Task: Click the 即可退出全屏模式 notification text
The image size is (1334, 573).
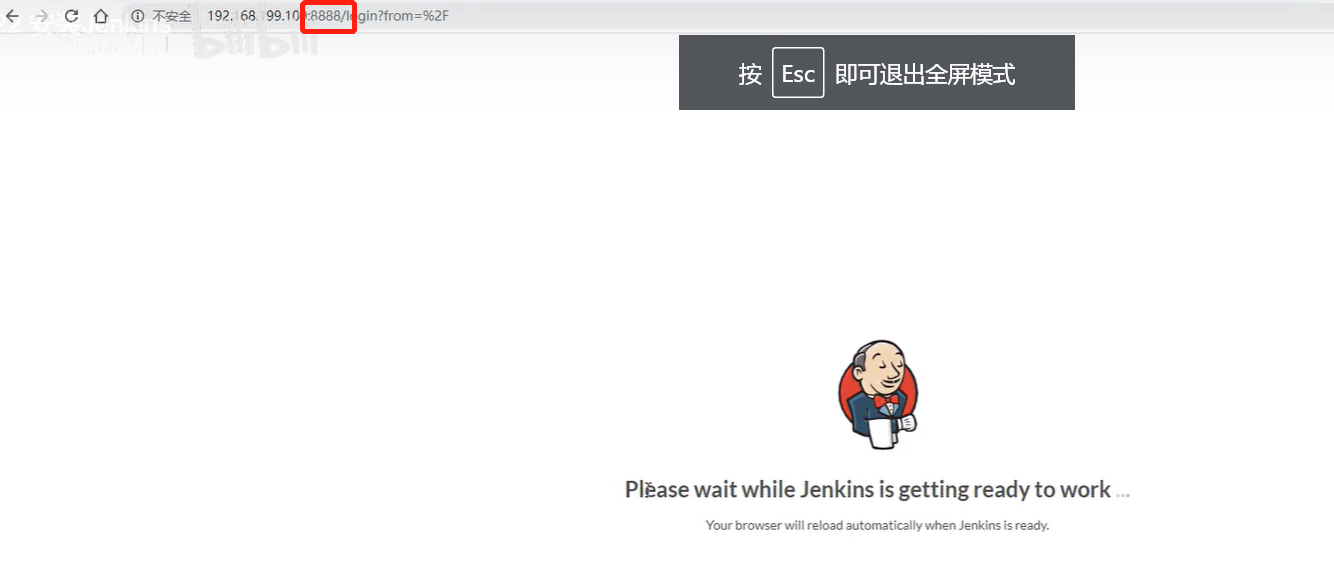Action: coord(925,74)
